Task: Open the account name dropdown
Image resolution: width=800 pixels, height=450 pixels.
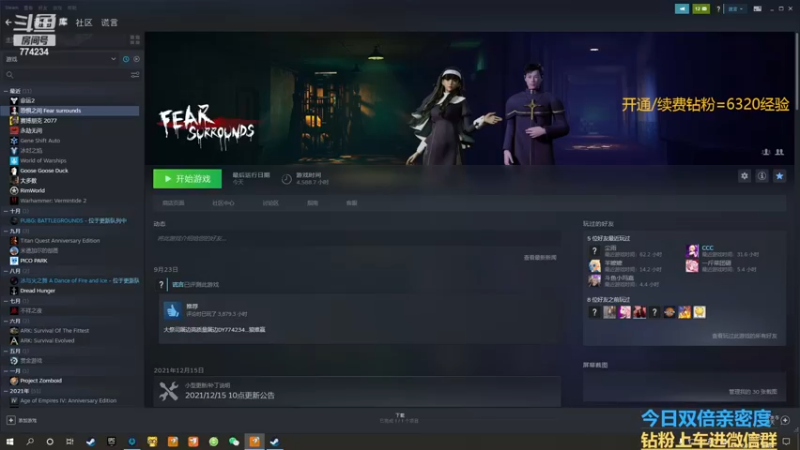Action: 735,9
